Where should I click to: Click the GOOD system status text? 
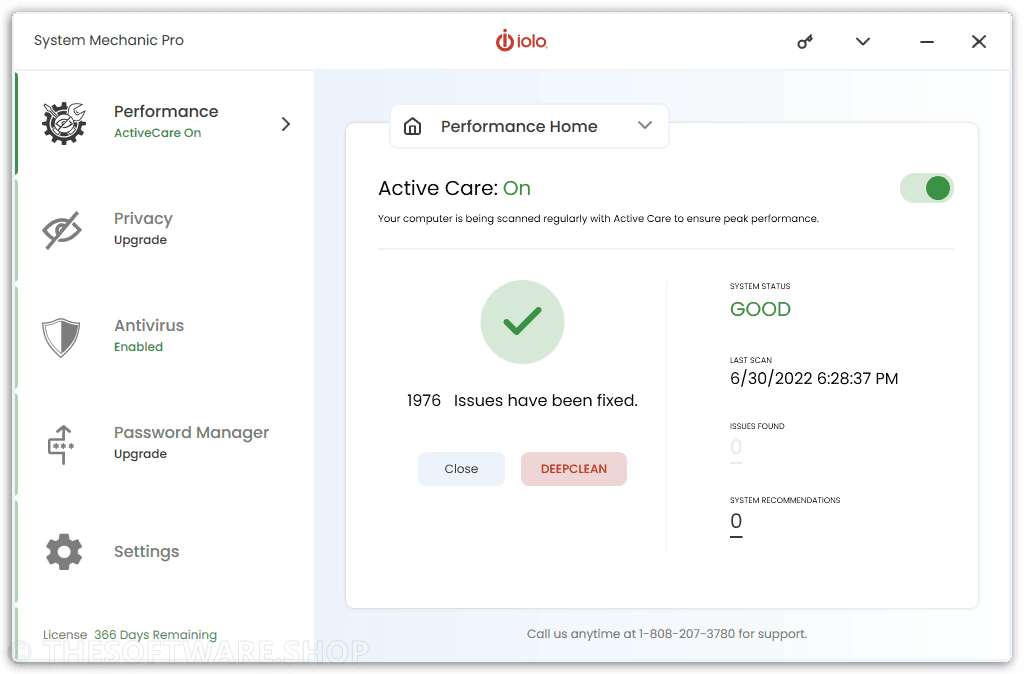tap(760, 309)
